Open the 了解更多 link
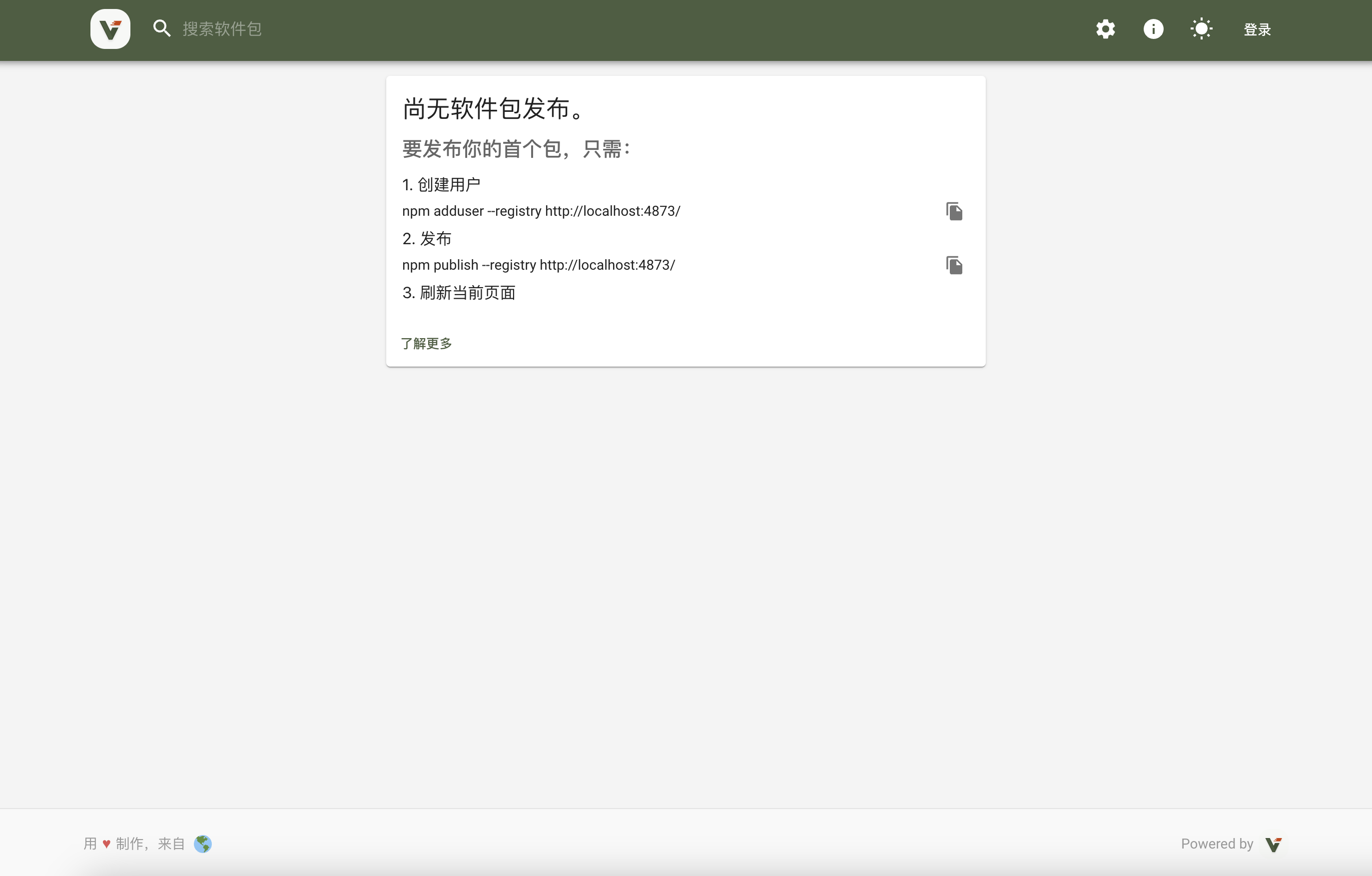1372x876 pixels. pyautogui.click(x=426, y=344)
